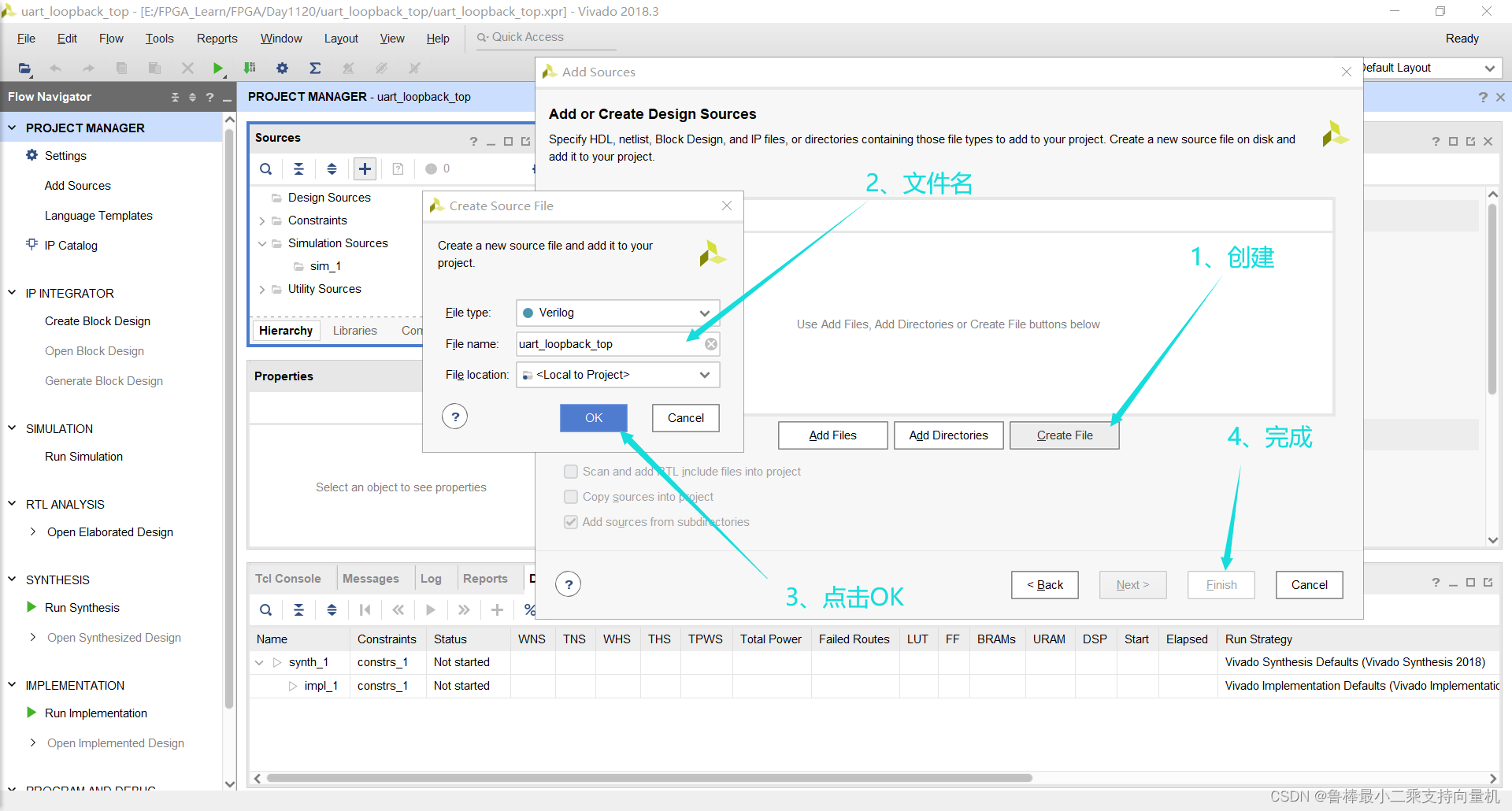Collapse the synth_1 run row
Image resolution: width=1512 pixels, height=811 pixels.
tap(259, 663)
